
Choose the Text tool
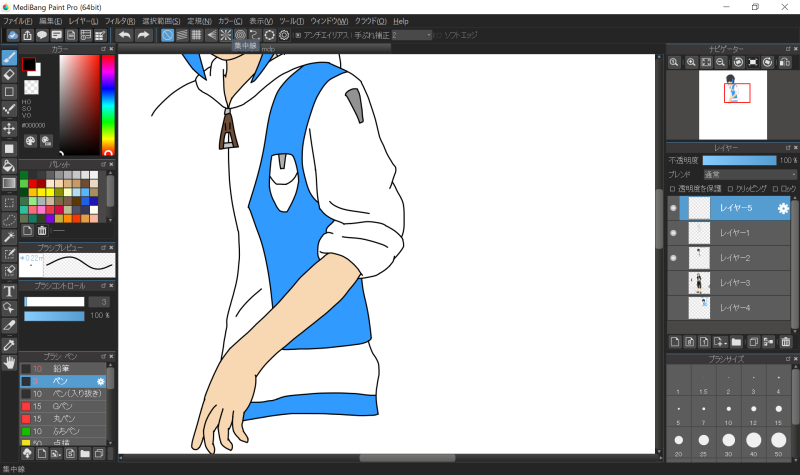[9, 291]
